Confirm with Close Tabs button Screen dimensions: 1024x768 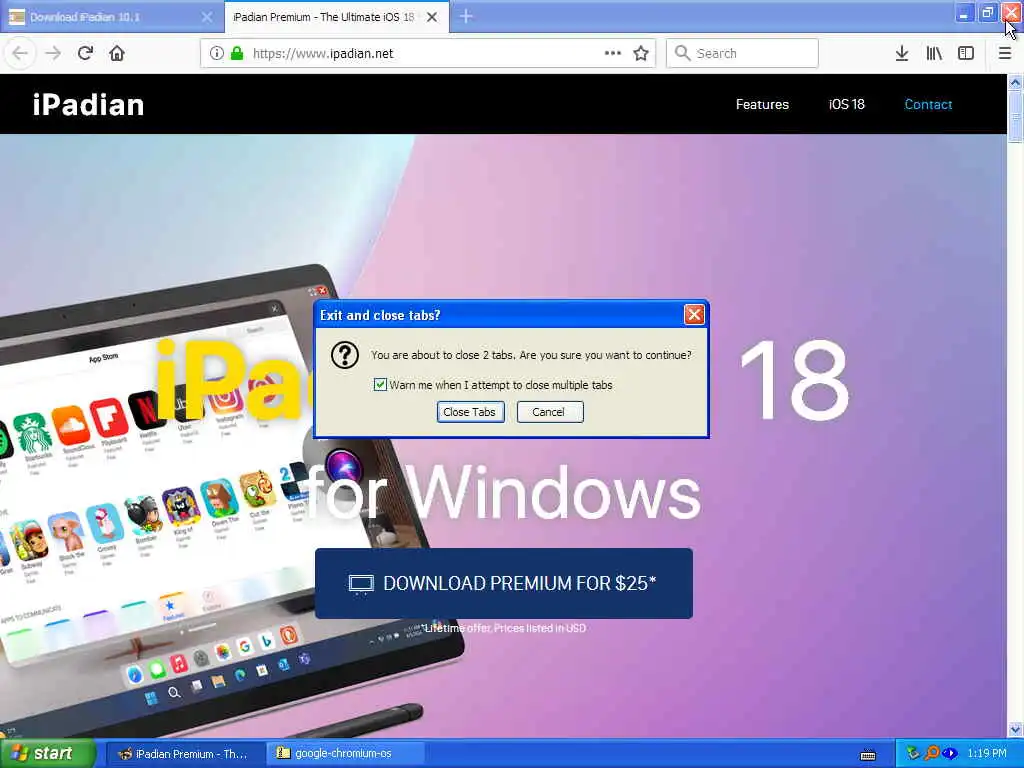[470, 412]
